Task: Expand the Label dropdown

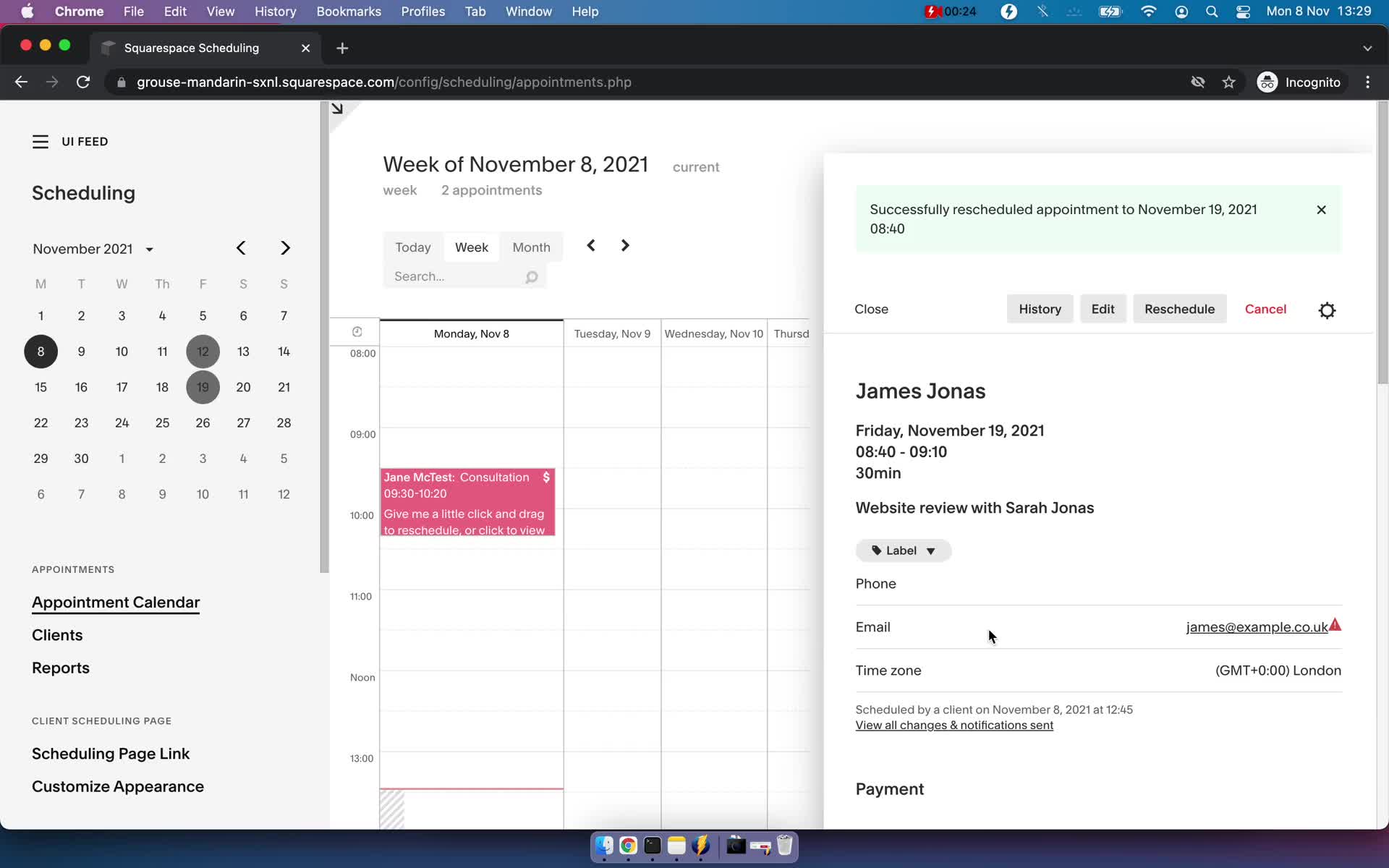Action: (x=904, y=550)
